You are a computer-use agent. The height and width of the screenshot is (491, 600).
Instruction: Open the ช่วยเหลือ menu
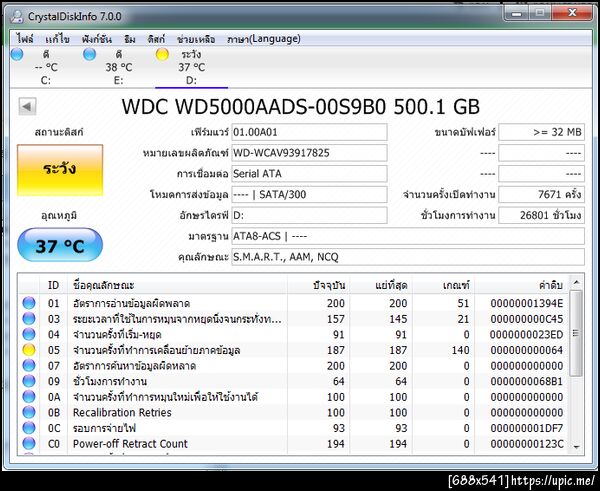(196, 39)
